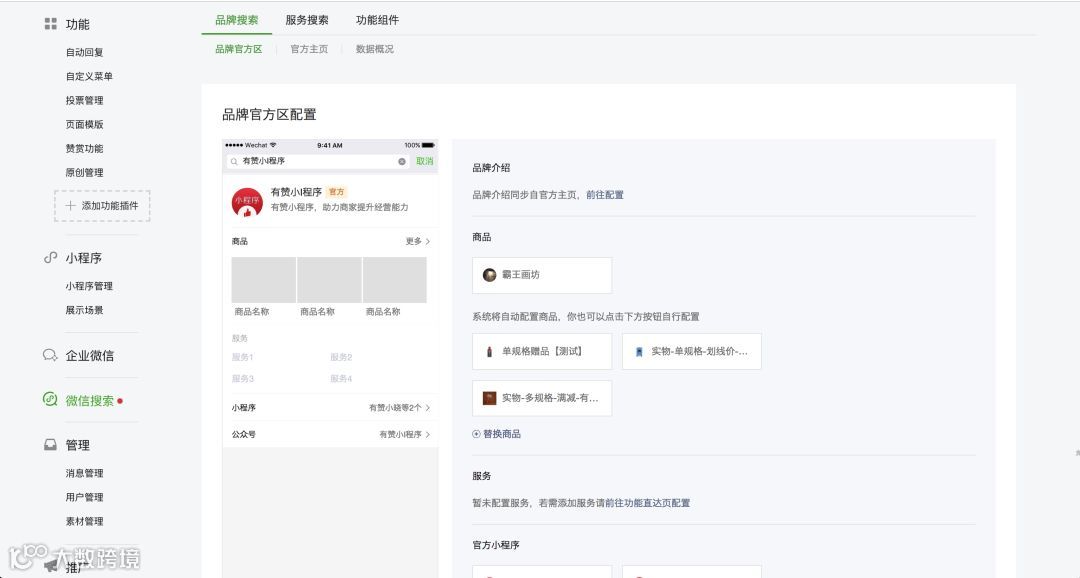
Task: Click the 微信搜索 green icon in sidebar
Action: (x=50, y=400)
